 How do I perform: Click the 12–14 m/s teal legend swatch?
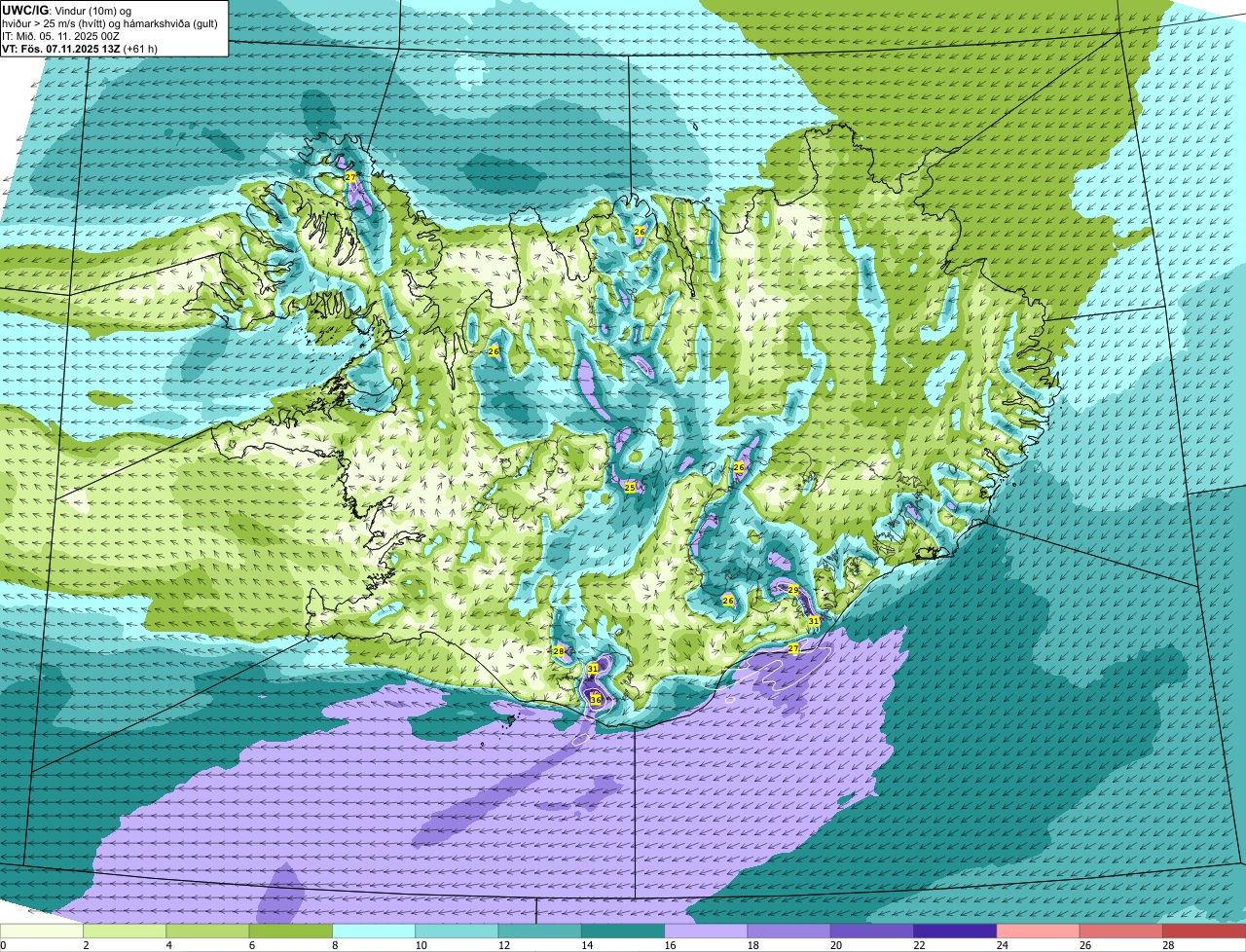click(540, 931)
